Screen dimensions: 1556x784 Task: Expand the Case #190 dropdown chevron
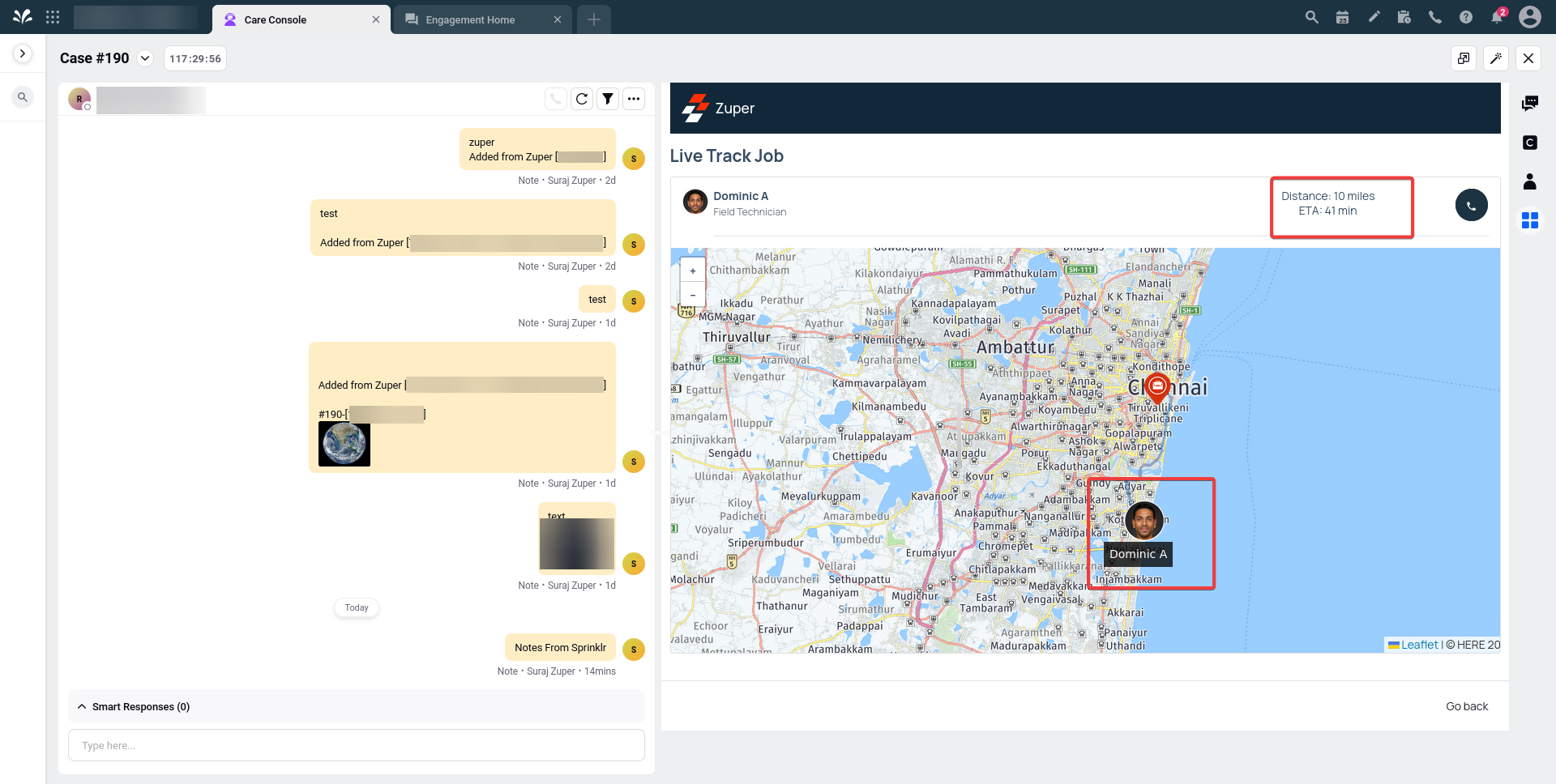coord(145,58)
